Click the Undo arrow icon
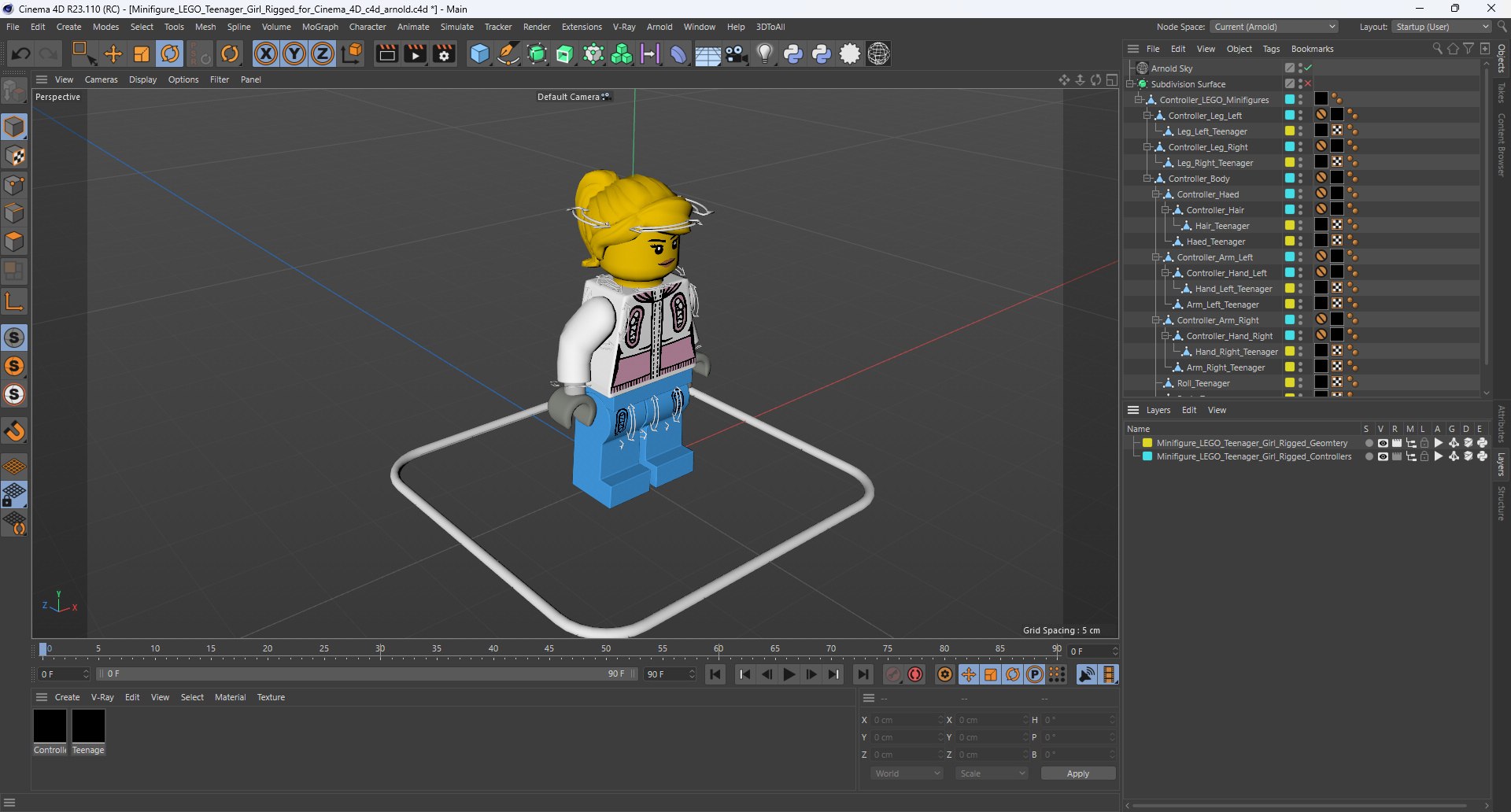 point(21,54)
